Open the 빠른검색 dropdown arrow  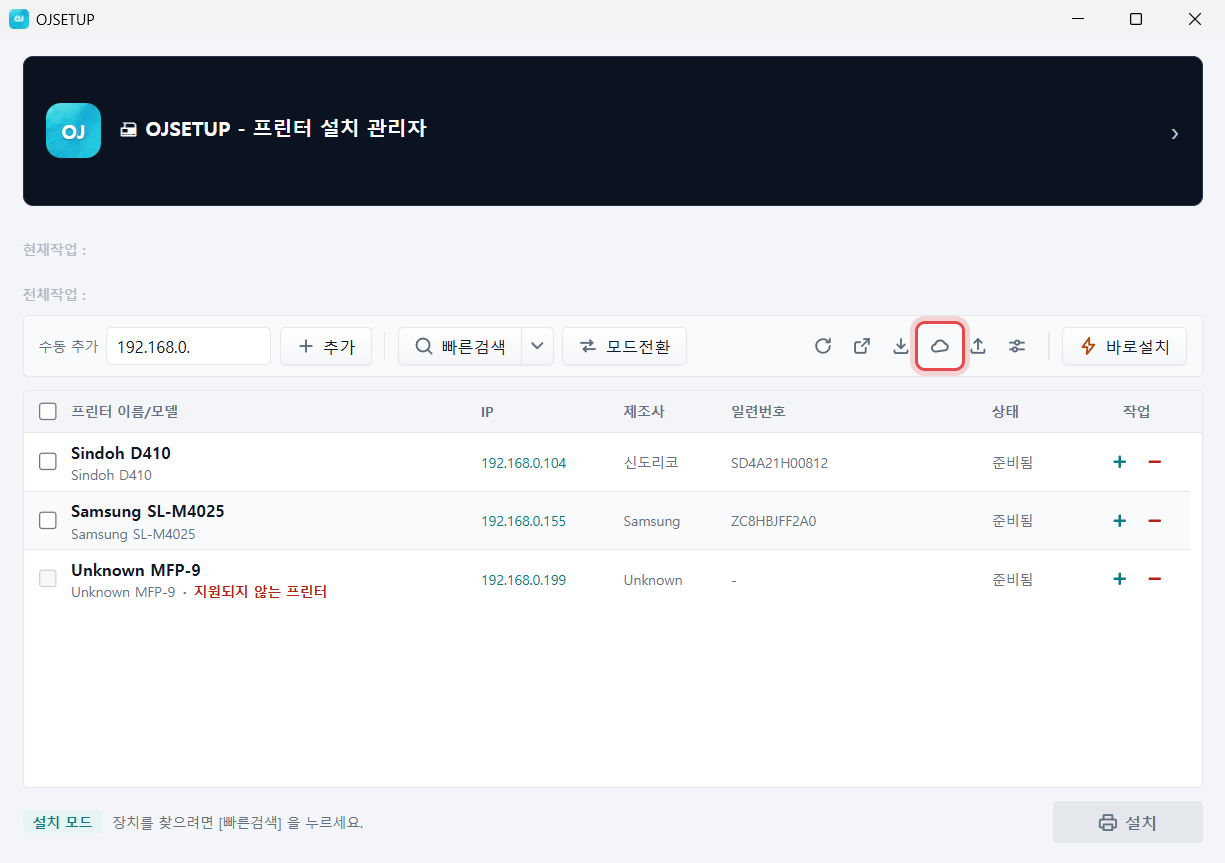pos(537,346)
